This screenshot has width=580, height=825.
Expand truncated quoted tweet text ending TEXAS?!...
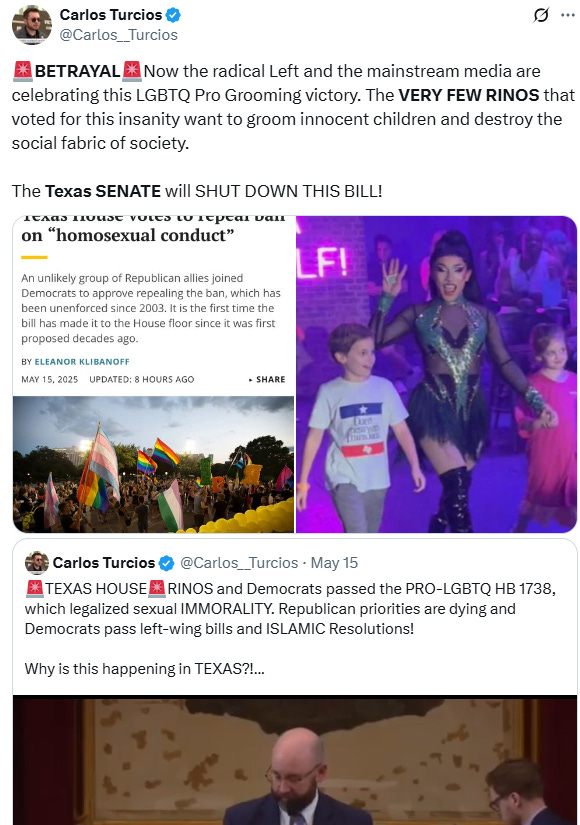pyautogui.click(x=144, y=669)
